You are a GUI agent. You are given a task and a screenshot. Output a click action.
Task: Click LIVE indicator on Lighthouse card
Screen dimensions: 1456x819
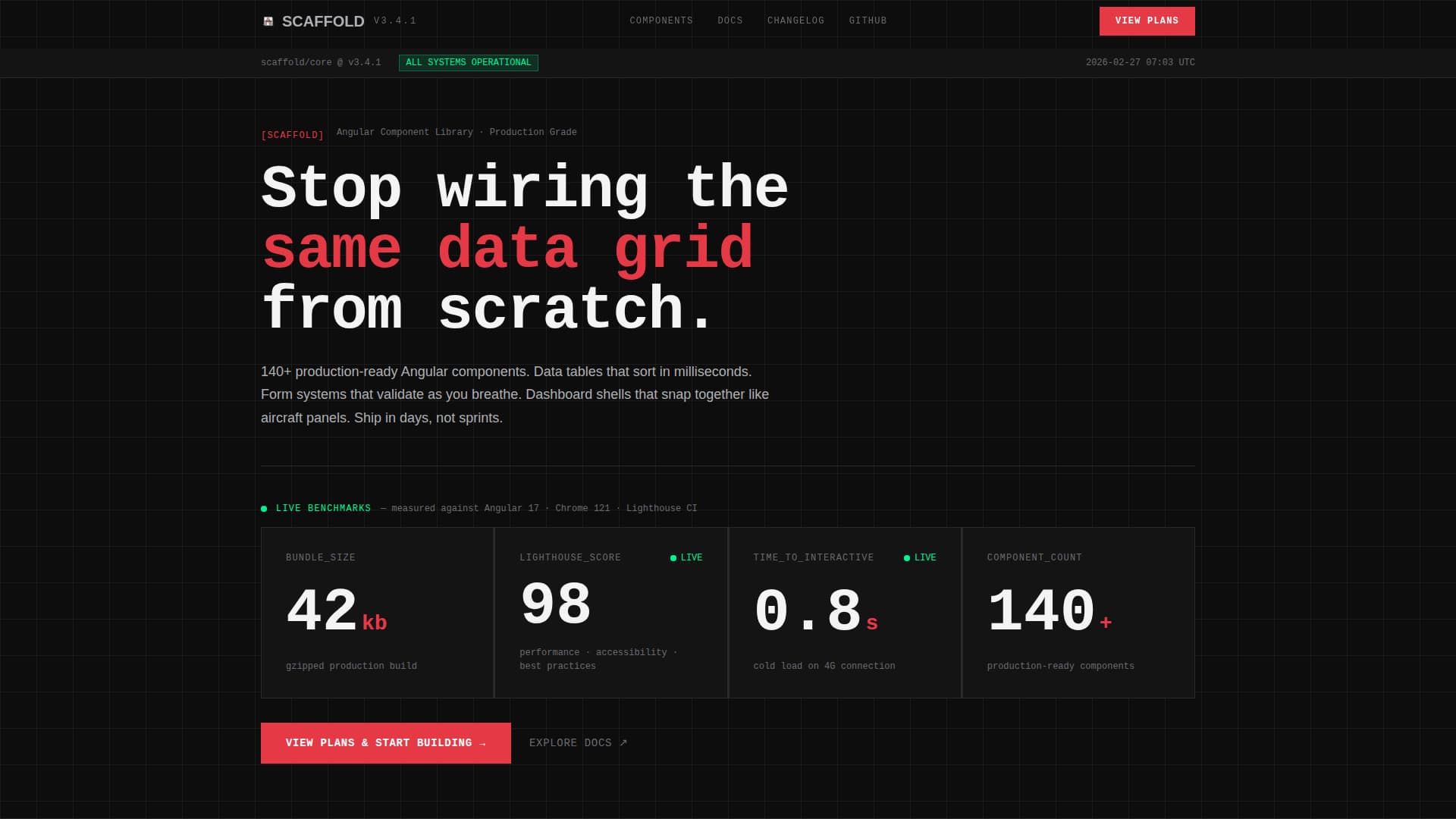click(x=686, y=557)
